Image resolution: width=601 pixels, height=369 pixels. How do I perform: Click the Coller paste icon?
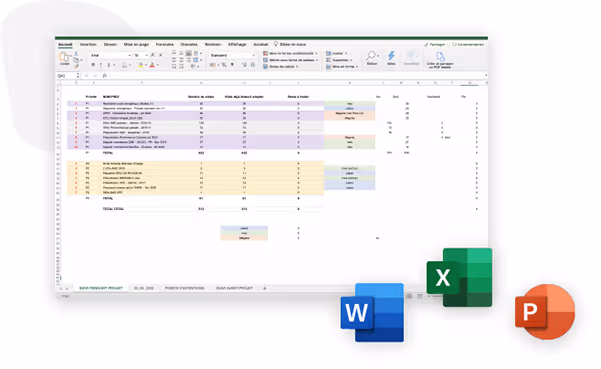64,57
